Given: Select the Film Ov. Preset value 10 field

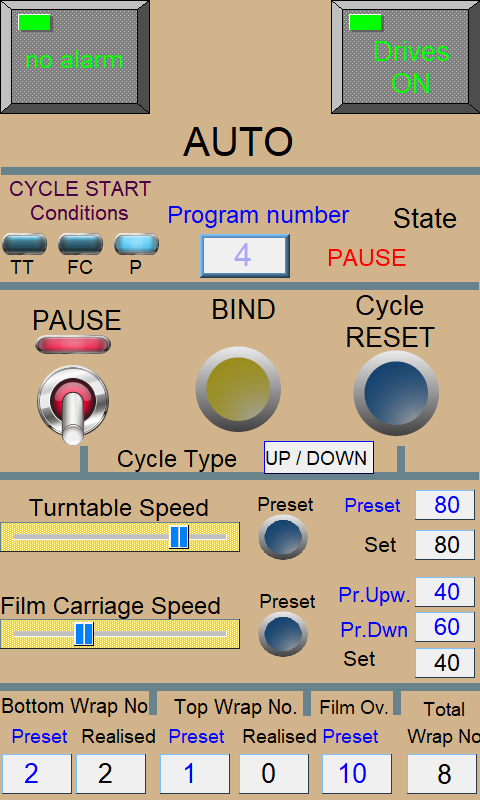Looking at the screenshot, I should coord(357,774).
